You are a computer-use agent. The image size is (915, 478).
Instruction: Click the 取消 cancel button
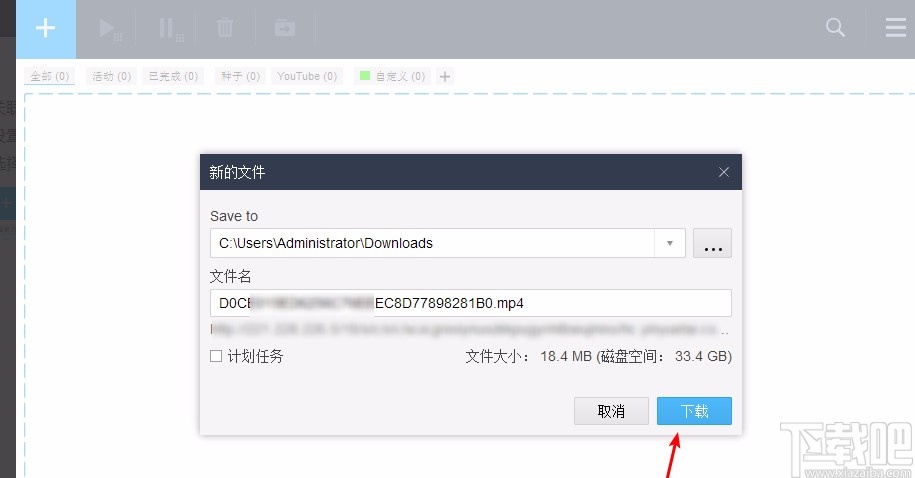pyautogui.click(x=611, y=411)
